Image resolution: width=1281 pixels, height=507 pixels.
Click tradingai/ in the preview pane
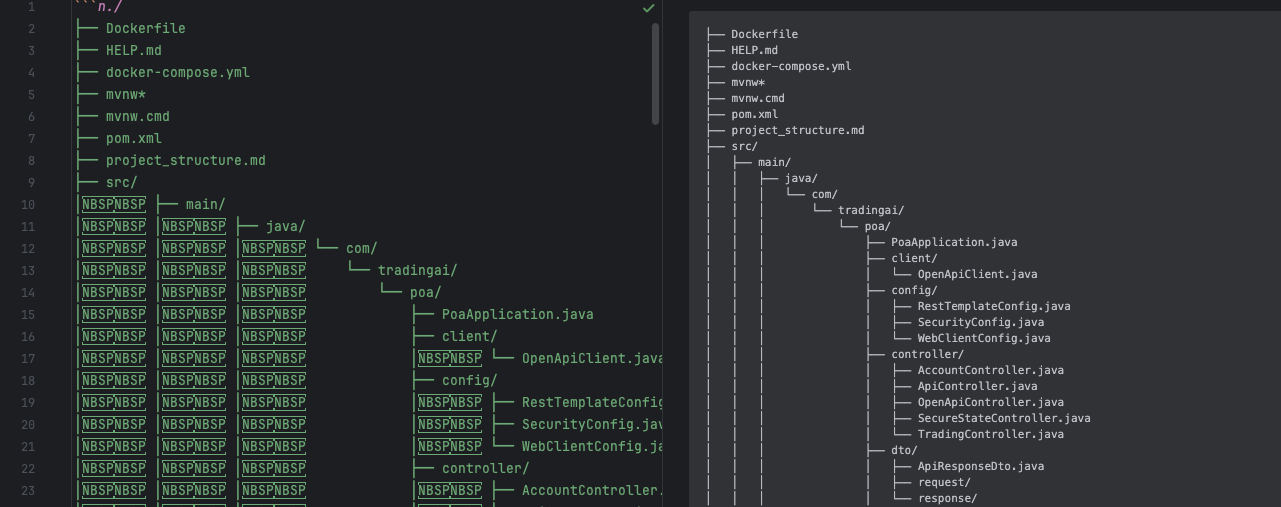[871, 210]
